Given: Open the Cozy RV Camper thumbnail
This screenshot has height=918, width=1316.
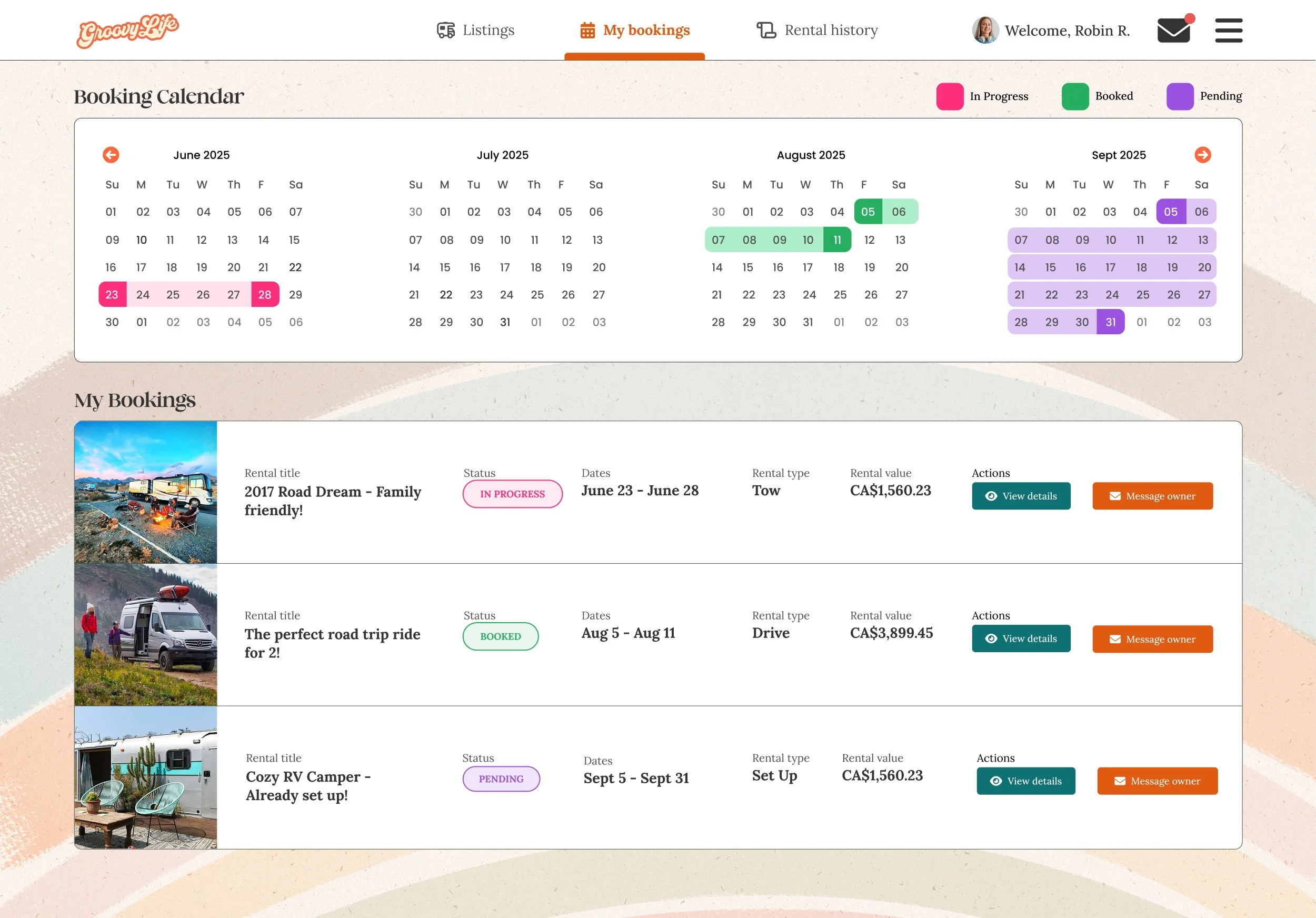Looking at the screenshot, I should pyautogui.click(x=146, y=777).
